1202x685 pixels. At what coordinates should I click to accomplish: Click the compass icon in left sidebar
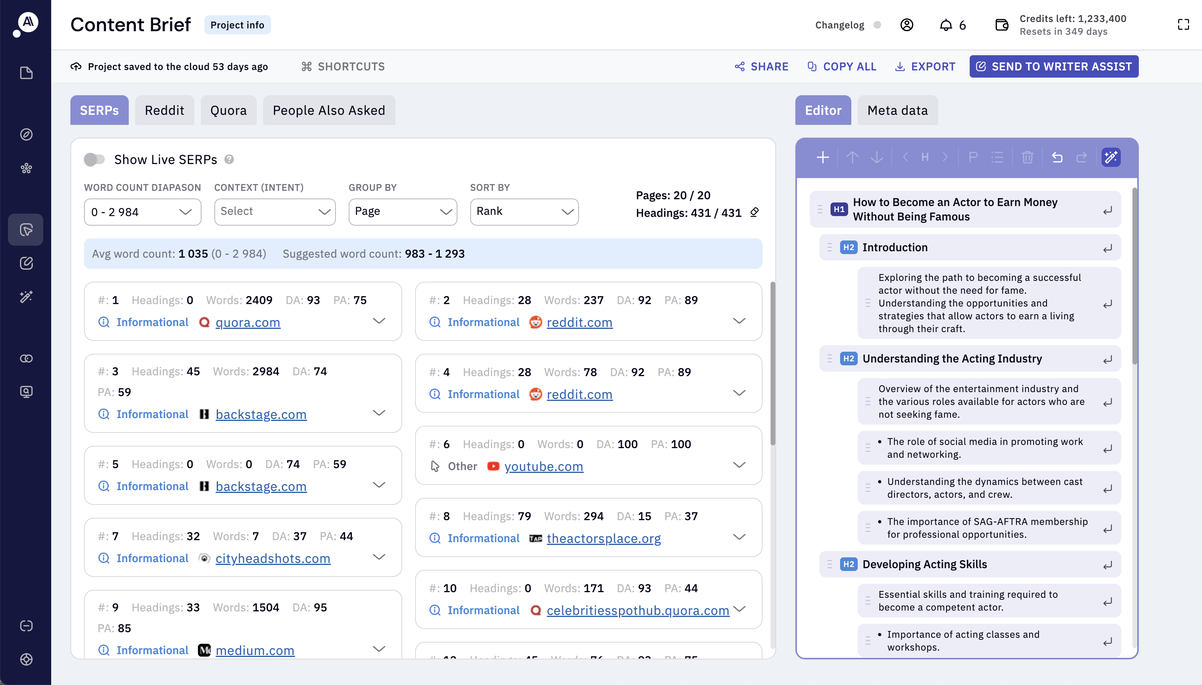coord(27,134)
